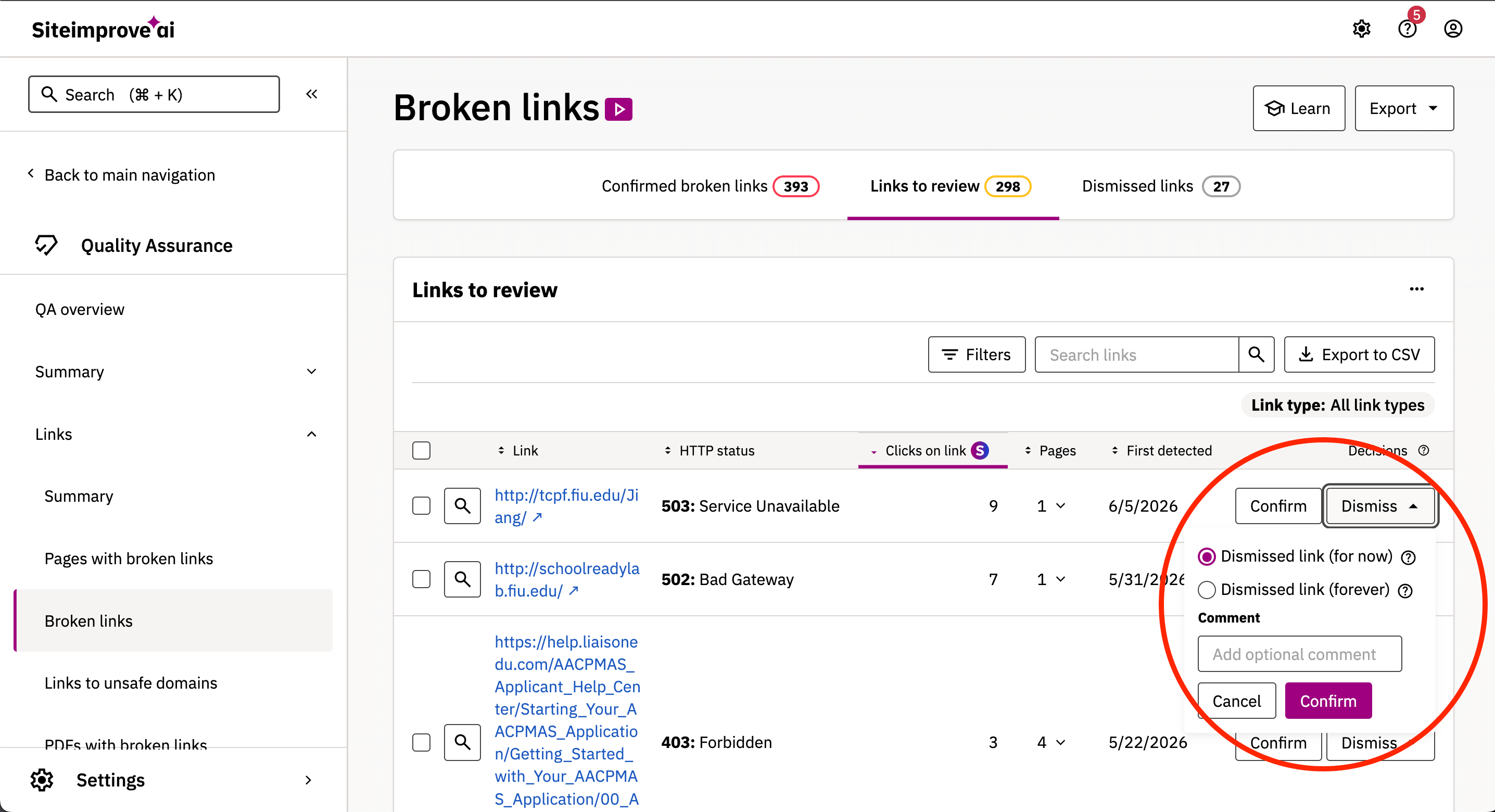The height and width of the screenshot is (812, 1495).
Task: Open the three-dot options for Links to review
Action: 1416,289
